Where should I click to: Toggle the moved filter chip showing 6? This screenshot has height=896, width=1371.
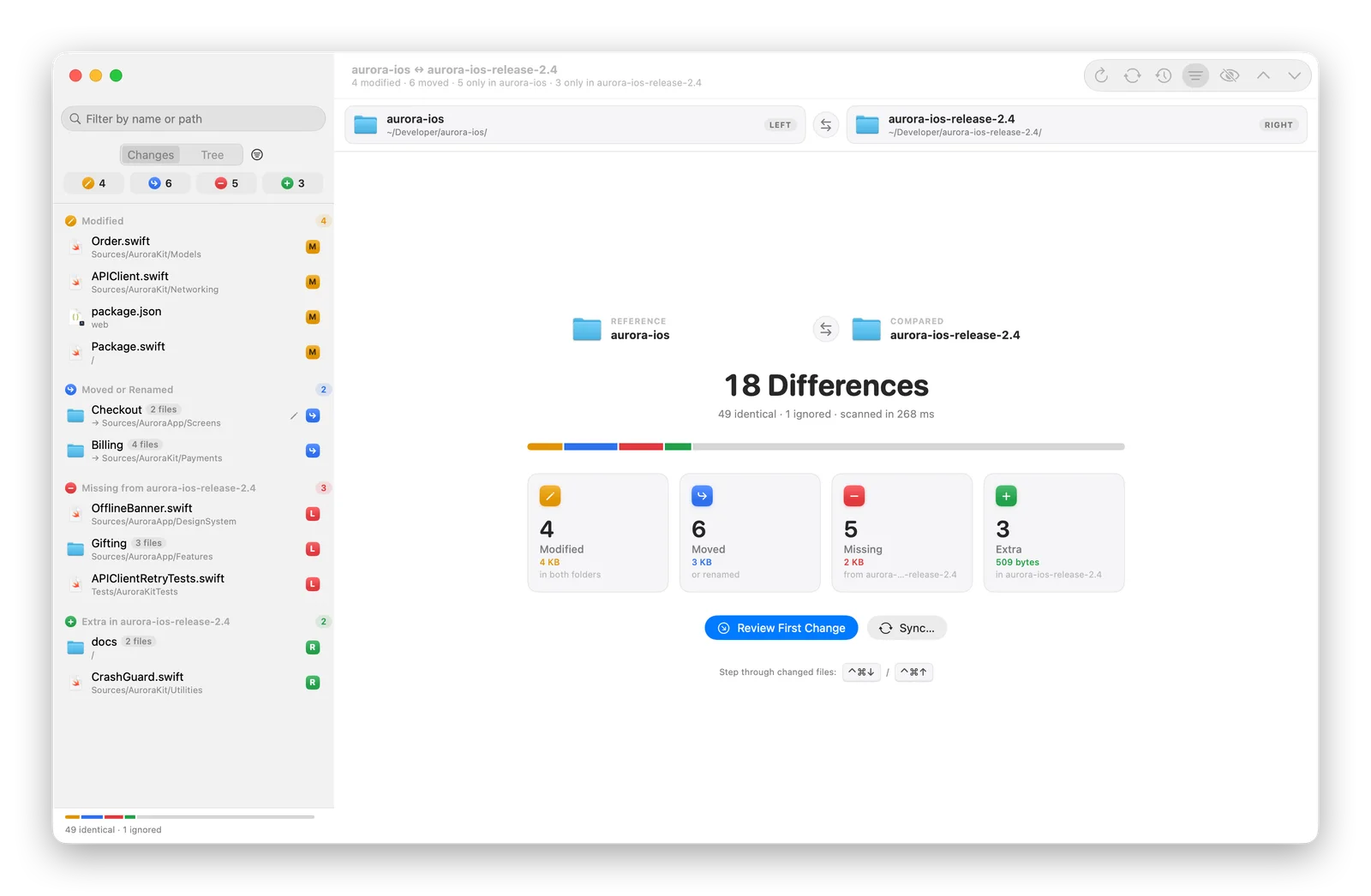tap(160, 183)
